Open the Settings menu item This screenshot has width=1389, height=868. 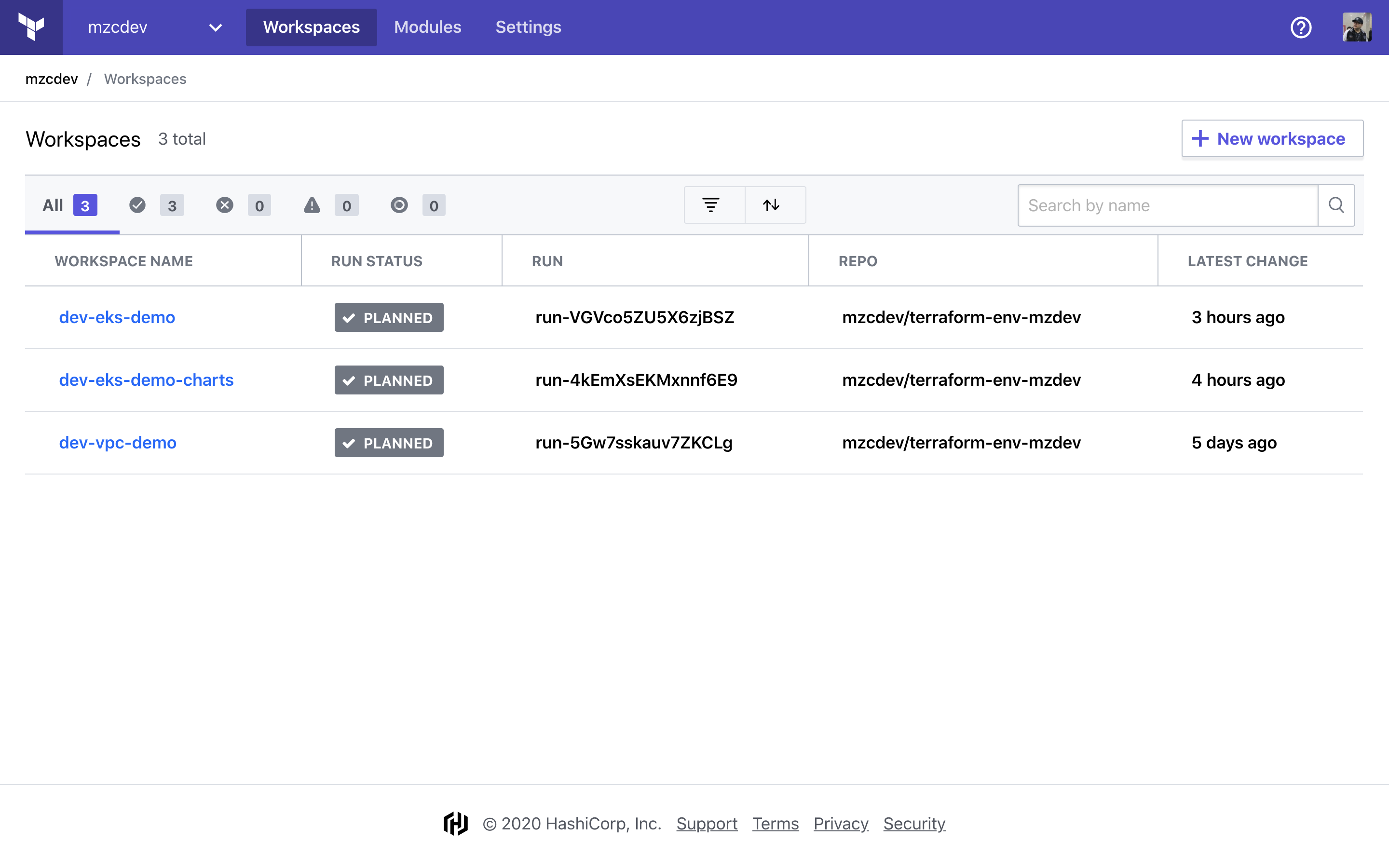[x=528, y=27]
